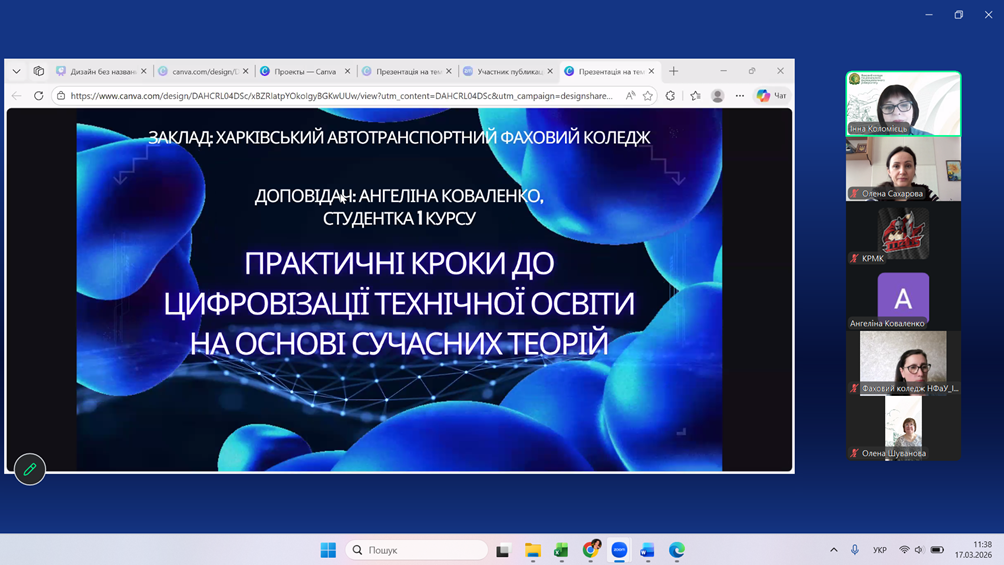Open Zoom from the Windows taskbar
Image resolution: width=1004 pixels, height=565 pixels.
coord(619,550)
